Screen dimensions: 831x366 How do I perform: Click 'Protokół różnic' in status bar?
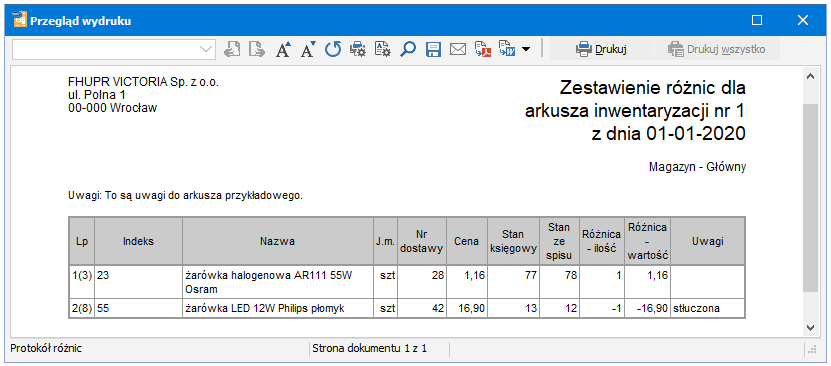pos(46,349)
